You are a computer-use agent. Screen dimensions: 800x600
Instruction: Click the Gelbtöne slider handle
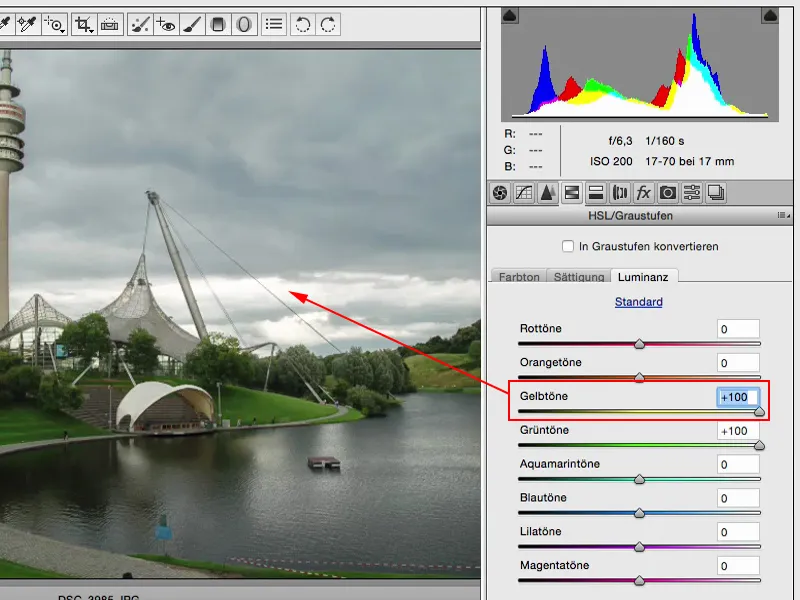pyautogui.click(x=759, y=411)
